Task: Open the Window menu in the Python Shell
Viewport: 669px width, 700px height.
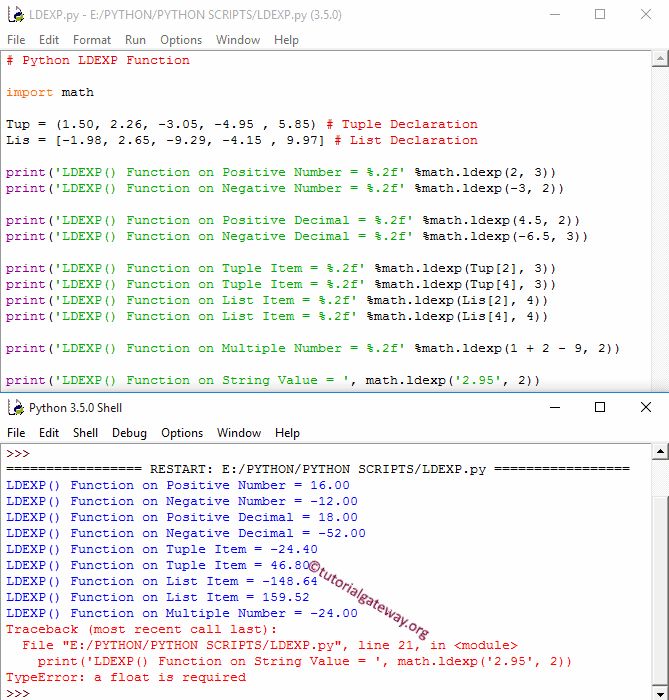Action: [239, 433]
